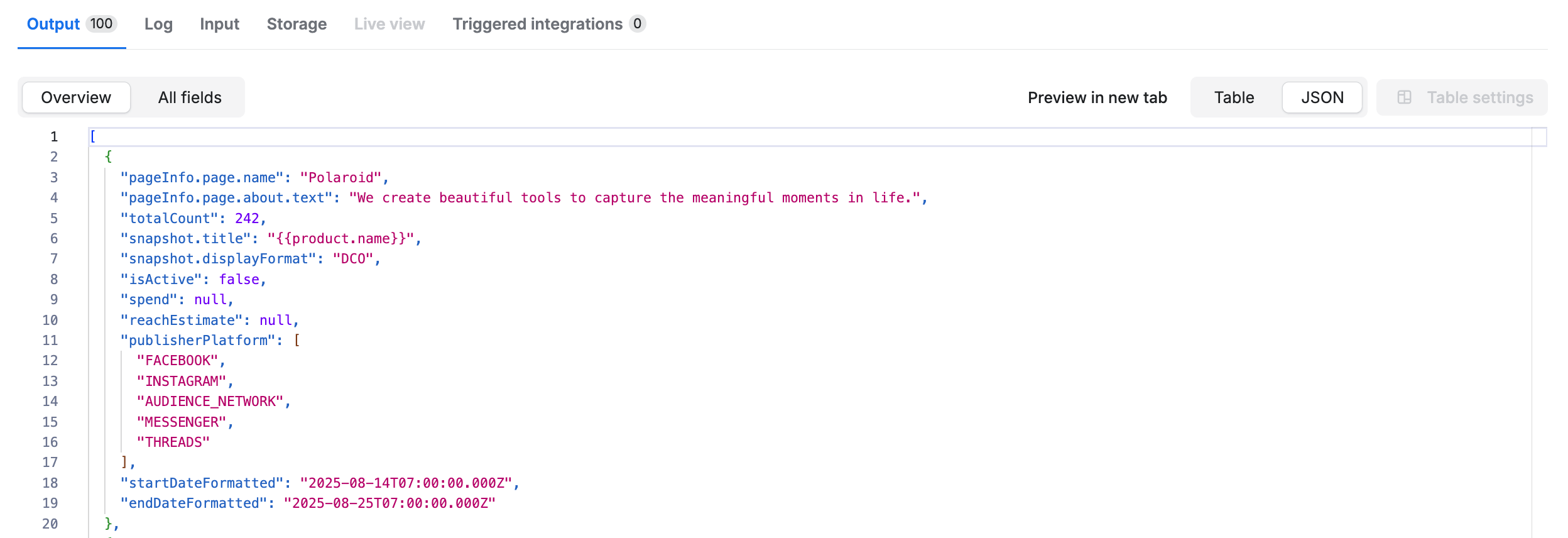Click the "publisherPlatform" key
Viewport: 1568px width, 538px height.
pos(198,341)
